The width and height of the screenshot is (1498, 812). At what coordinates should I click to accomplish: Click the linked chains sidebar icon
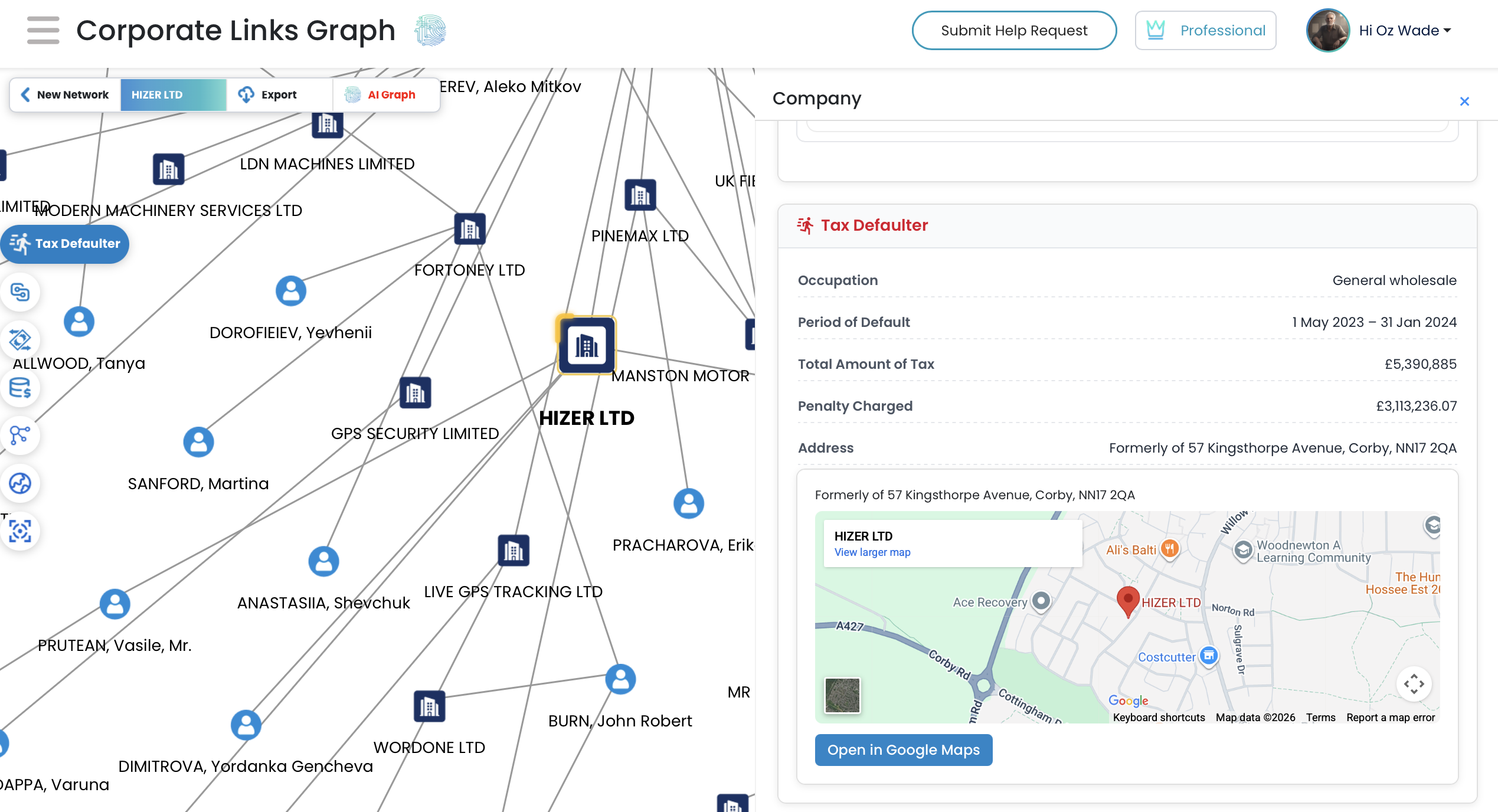(20, 292)
